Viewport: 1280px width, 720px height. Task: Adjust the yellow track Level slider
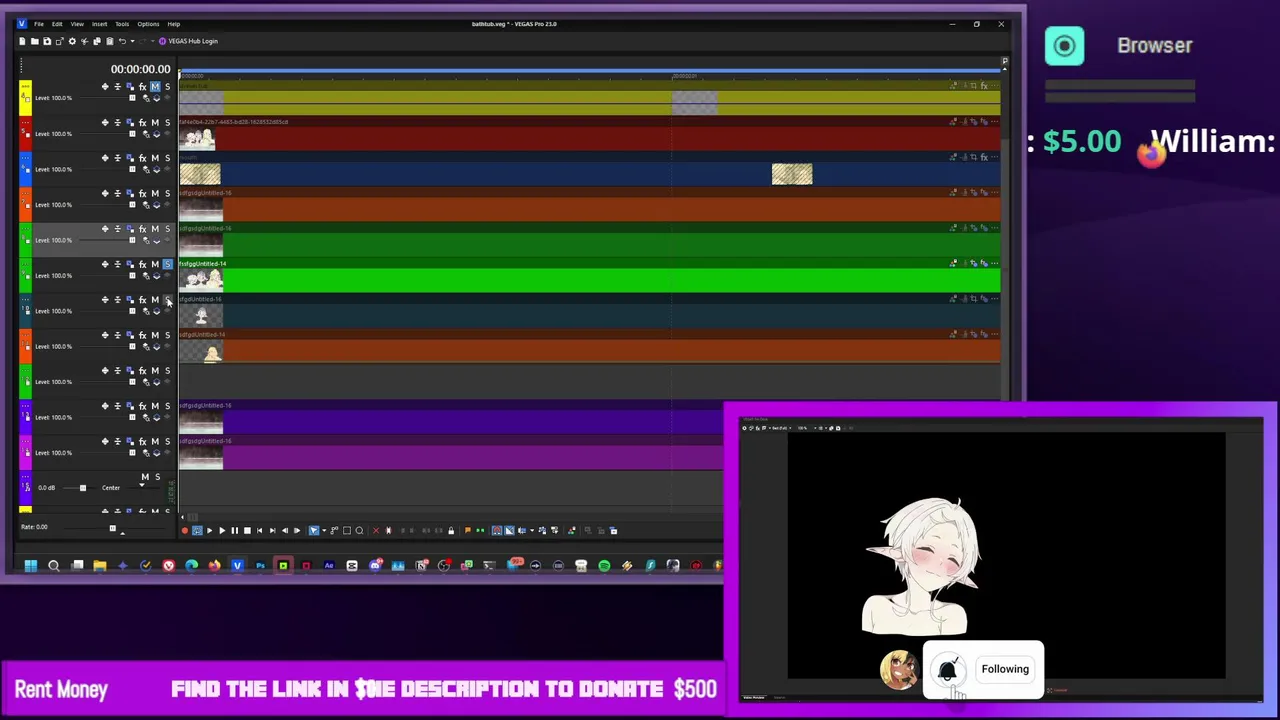[132, 98]
